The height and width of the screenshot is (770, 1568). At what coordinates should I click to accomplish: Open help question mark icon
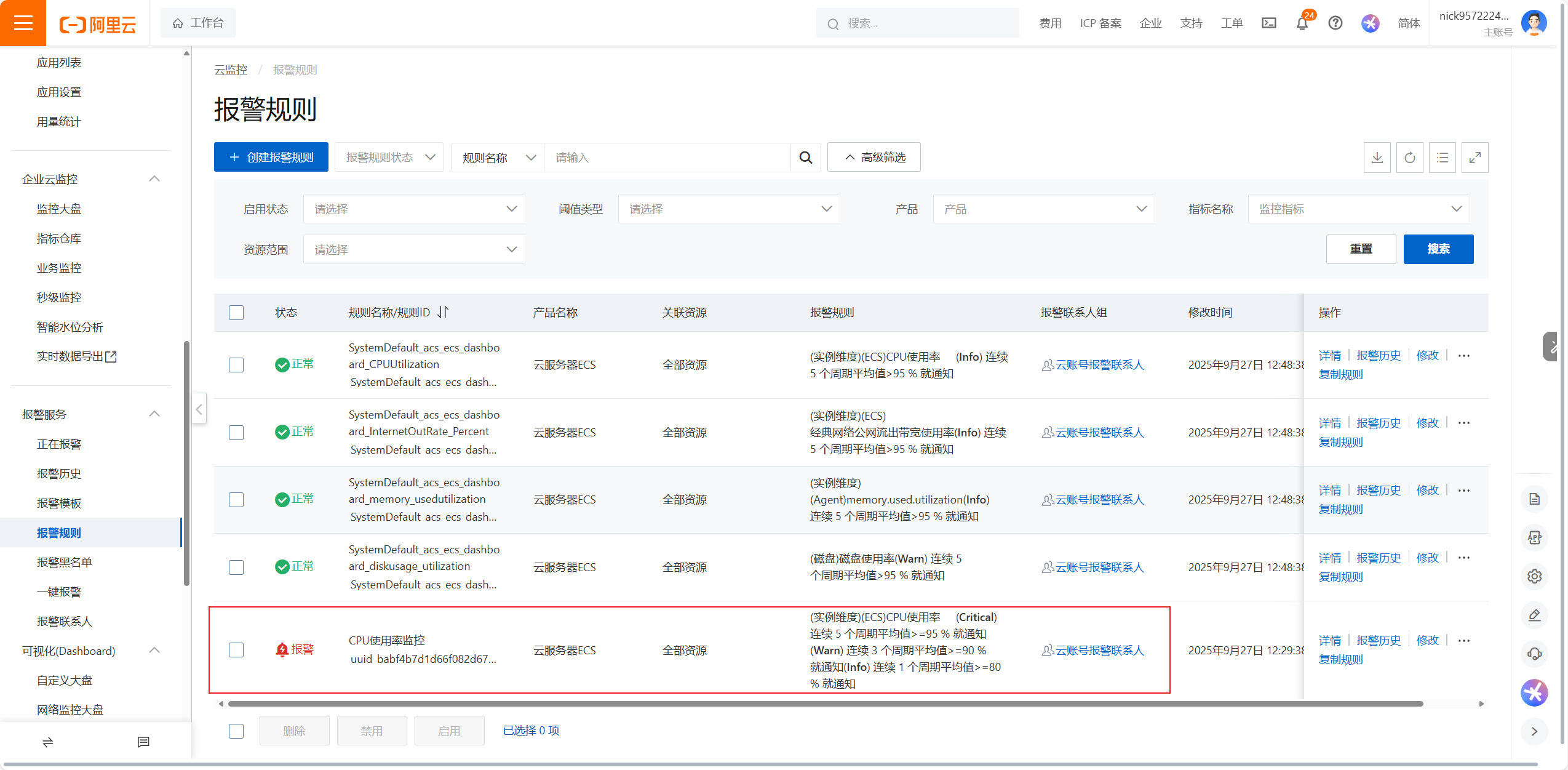pos(1335,23)
